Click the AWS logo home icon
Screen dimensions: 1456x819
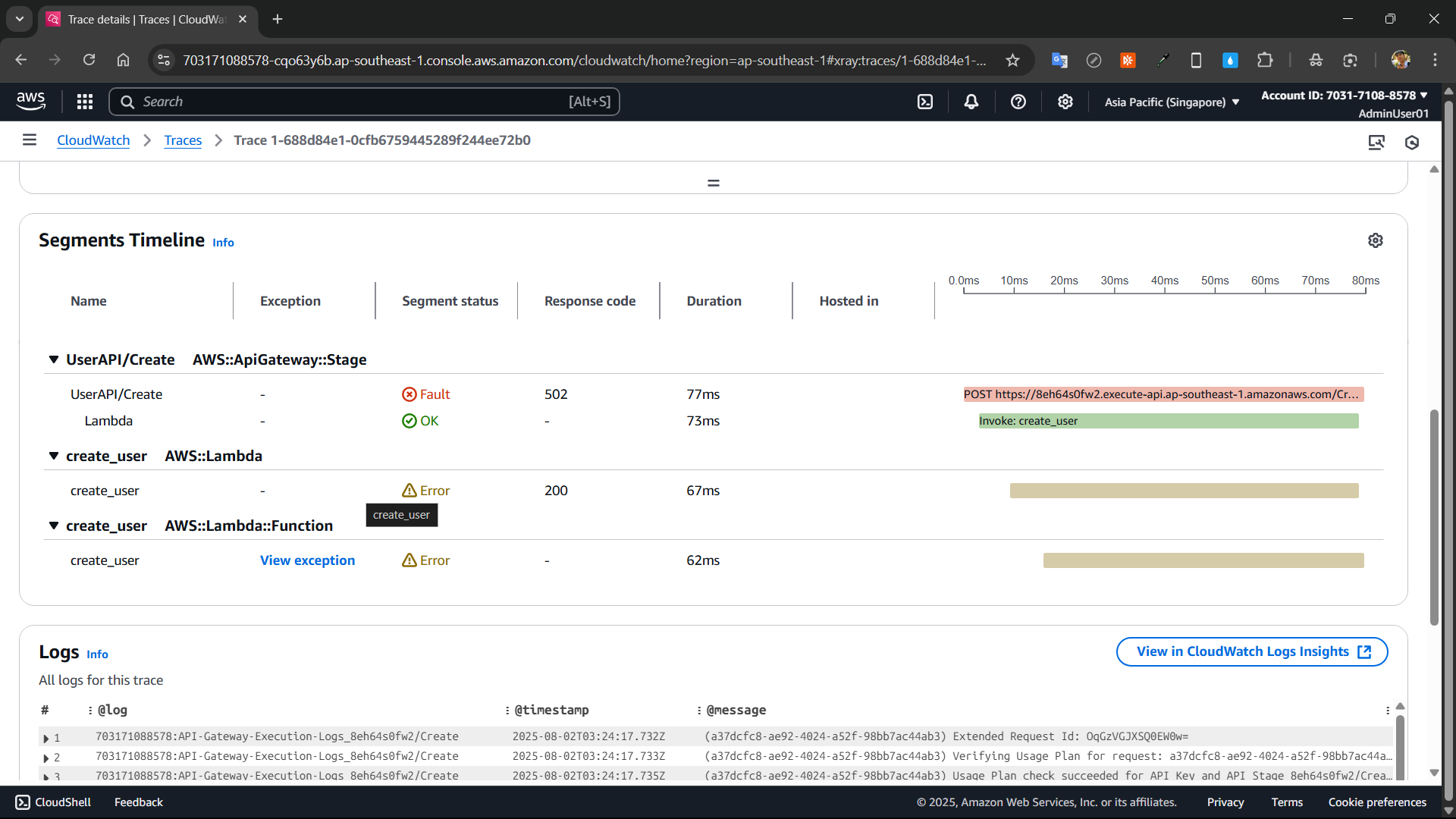click(30, 102)
